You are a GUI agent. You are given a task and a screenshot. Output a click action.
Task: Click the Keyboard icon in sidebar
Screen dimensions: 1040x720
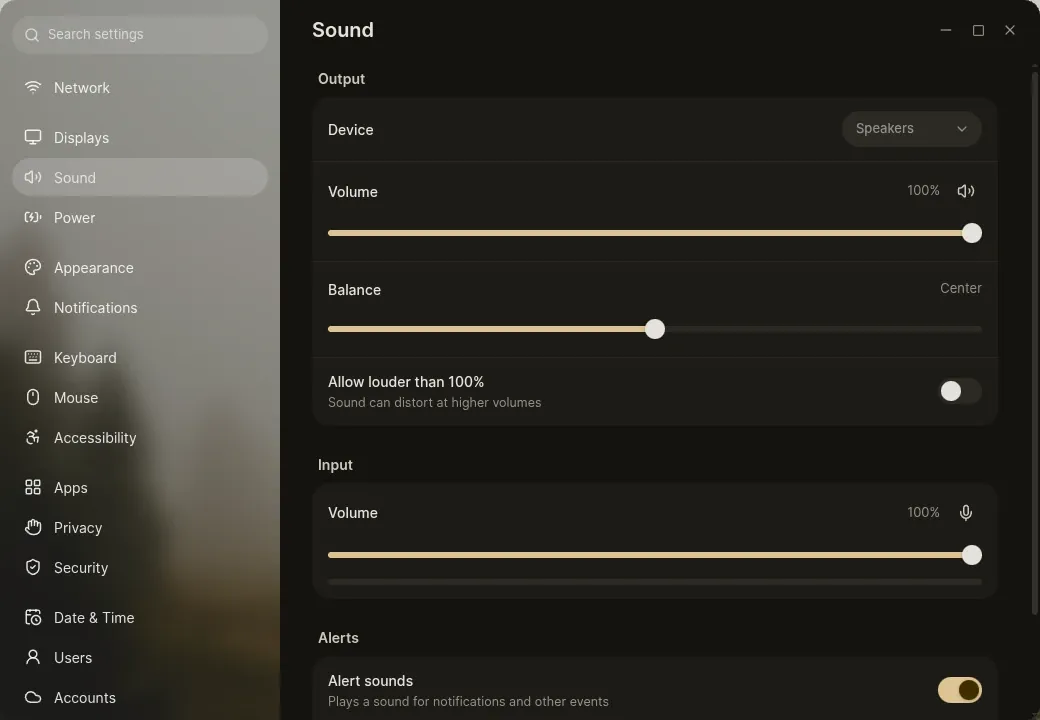click(x=32, y=357)
